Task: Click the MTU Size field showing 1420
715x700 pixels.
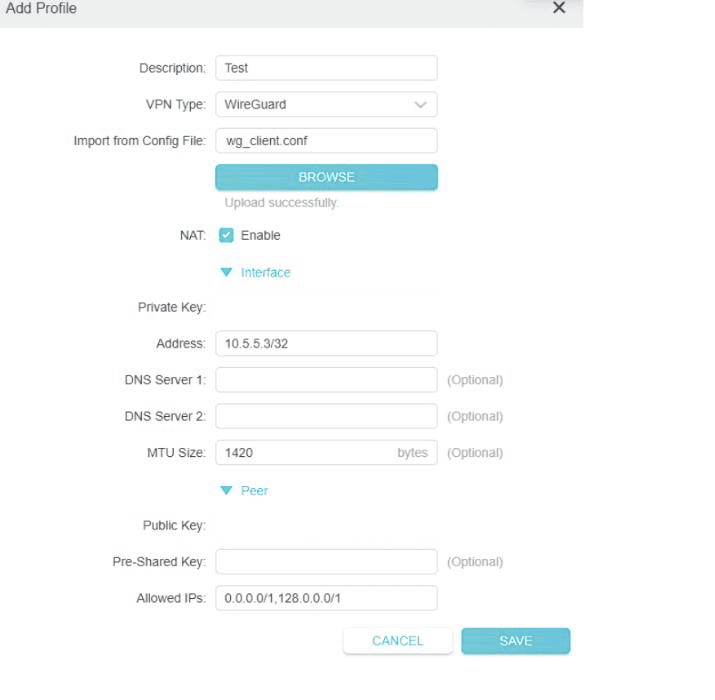Action: (326, 452)
